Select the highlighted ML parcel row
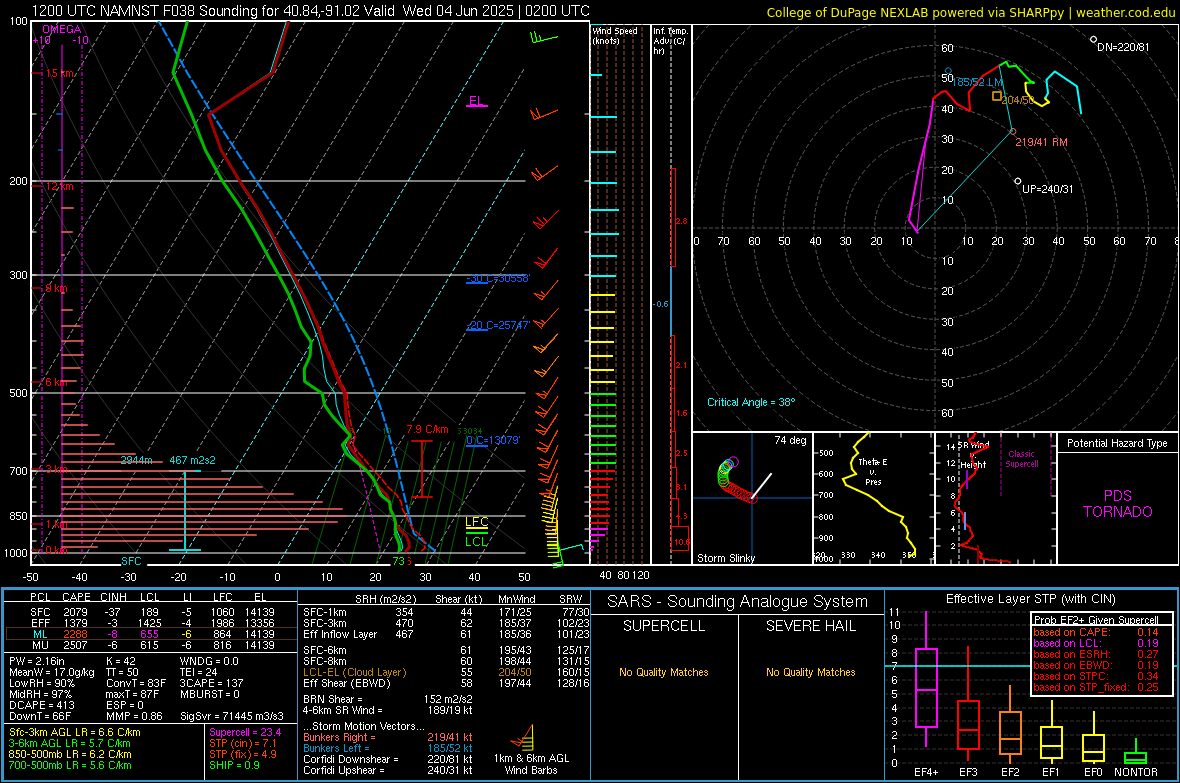This screenshot has width=1180, height=783. [x=151, y=634]
